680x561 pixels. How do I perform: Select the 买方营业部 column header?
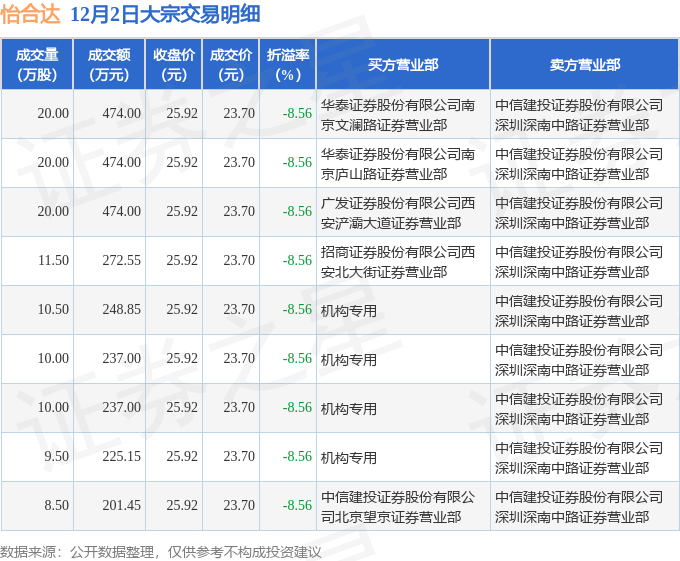(403, 65)
